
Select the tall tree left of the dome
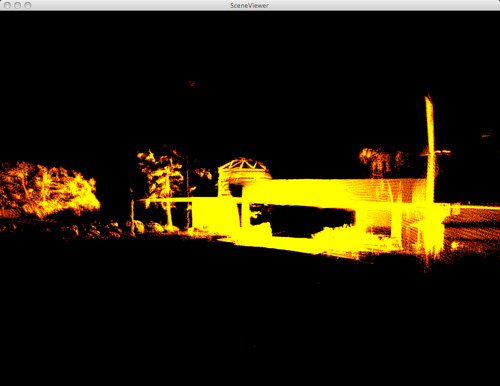(163, 180)
